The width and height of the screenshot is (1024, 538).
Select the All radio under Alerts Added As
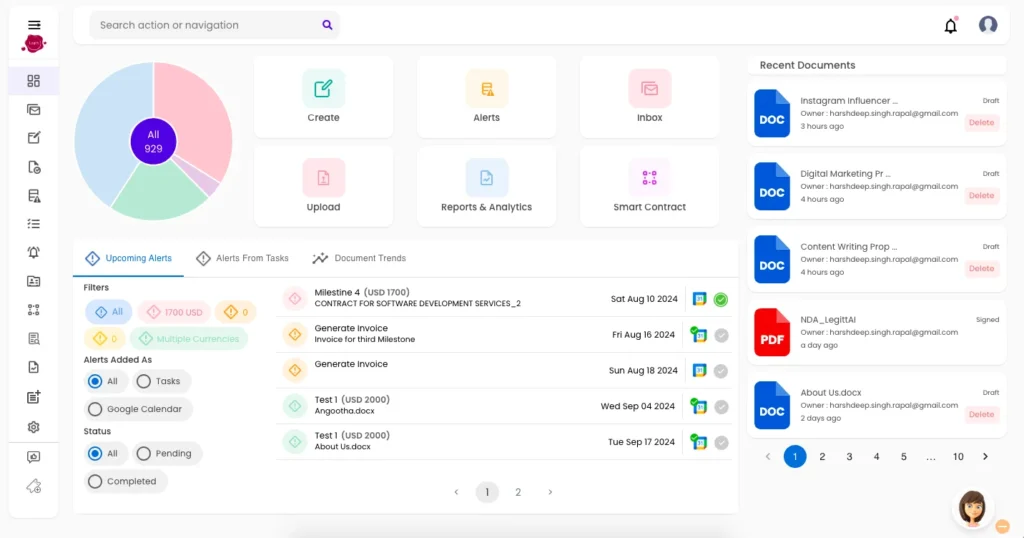click(x=95, y=381)
